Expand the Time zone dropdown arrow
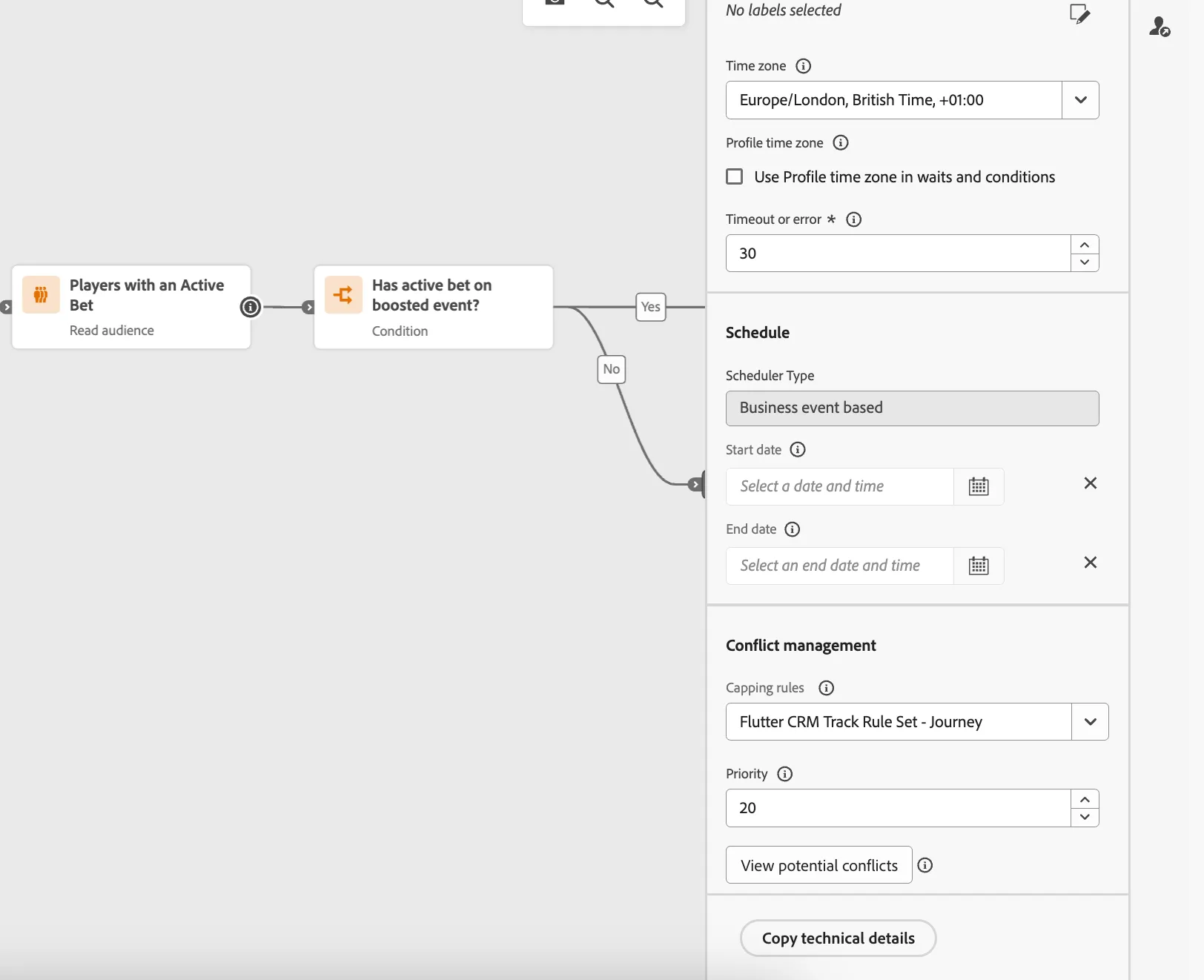This screenshot has height=980, width=1204. click(x=1081, y=100)
